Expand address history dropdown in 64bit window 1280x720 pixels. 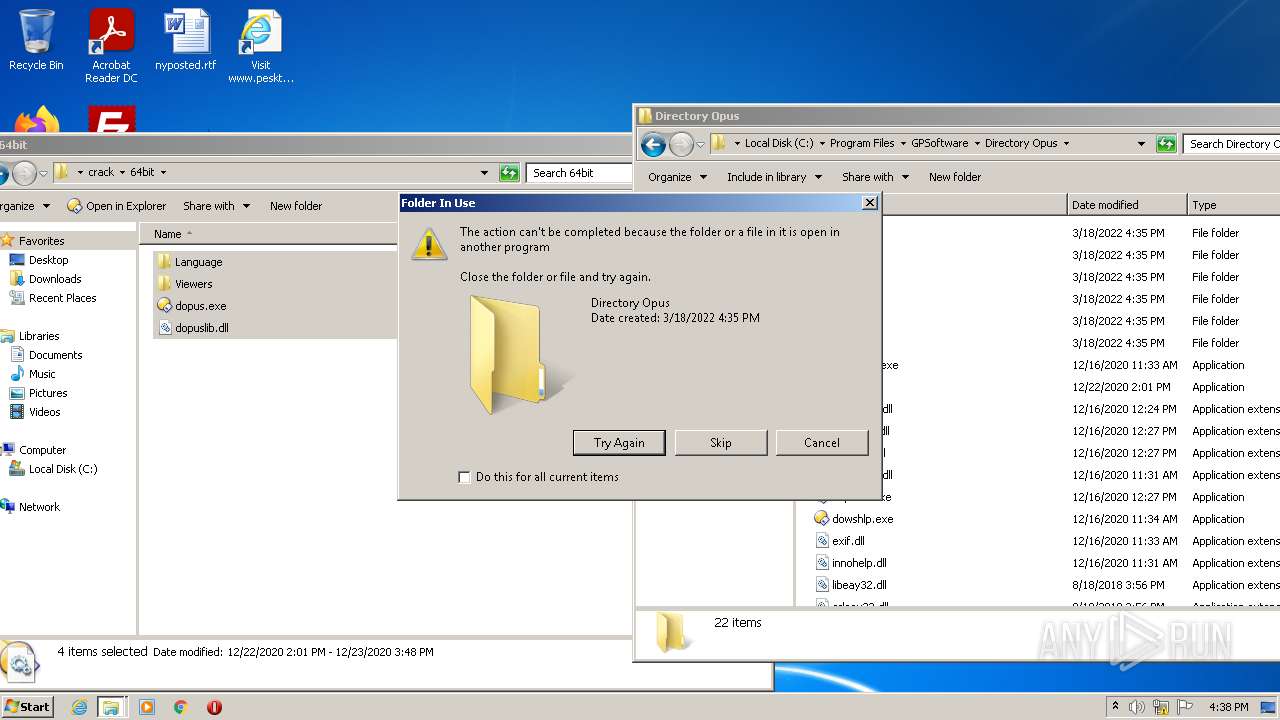pyautogui.click(x=485, y=173)
